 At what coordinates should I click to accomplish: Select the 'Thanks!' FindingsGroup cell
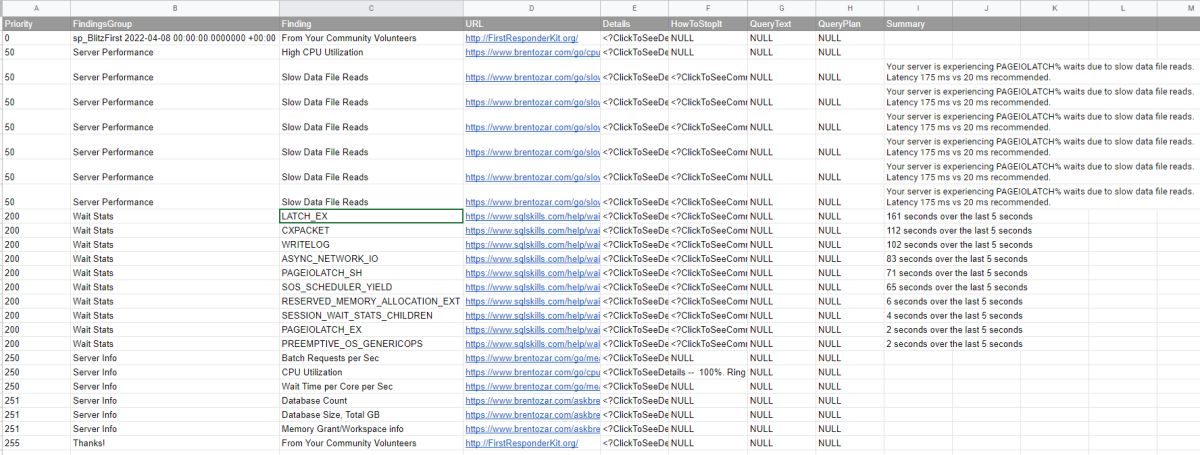tap(174, 443)
